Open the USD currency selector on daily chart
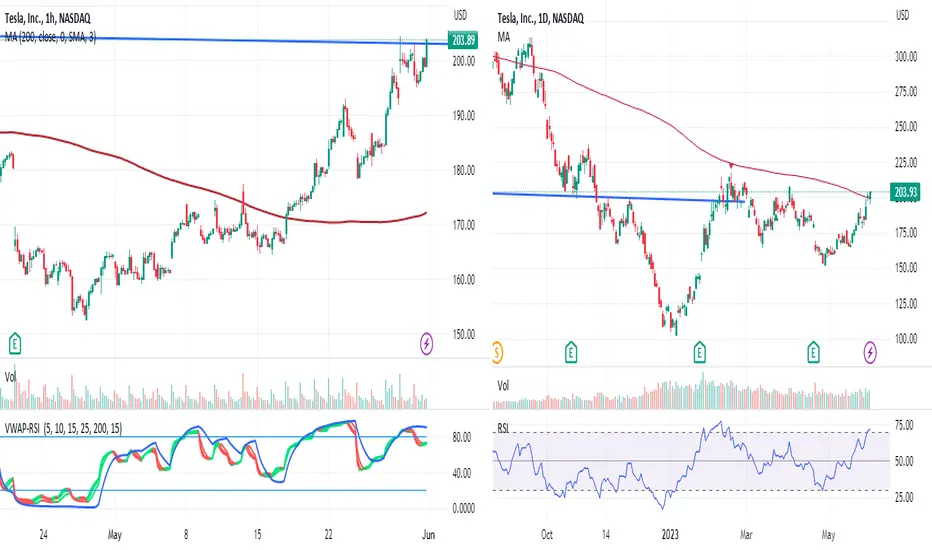Image resolution: width=932 pixels, height=550 pixels. 902,15
